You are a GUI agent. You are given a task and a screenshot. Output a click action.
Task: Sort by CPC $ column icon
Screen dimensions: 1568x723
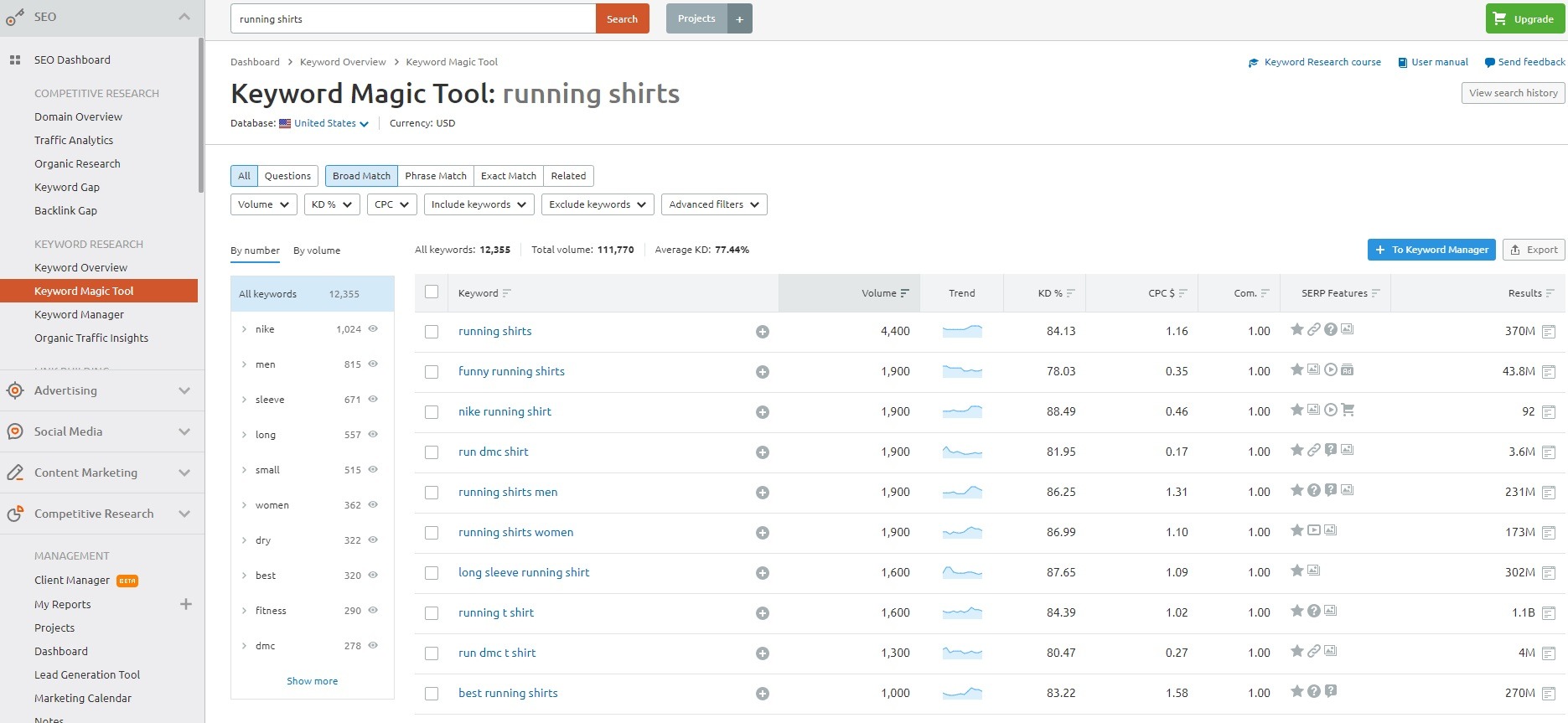tap(1182, 293)
